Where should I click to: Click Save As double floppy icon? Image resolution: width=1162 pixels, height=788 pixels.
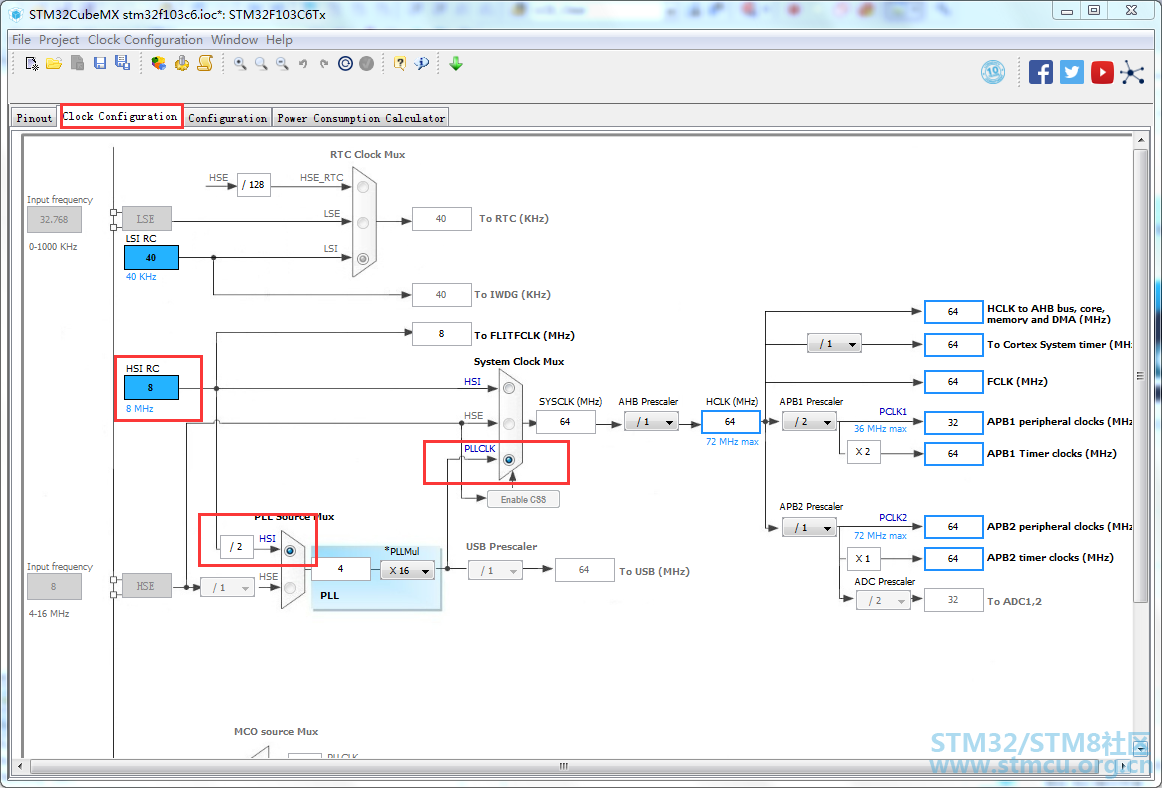coord(122,64)
